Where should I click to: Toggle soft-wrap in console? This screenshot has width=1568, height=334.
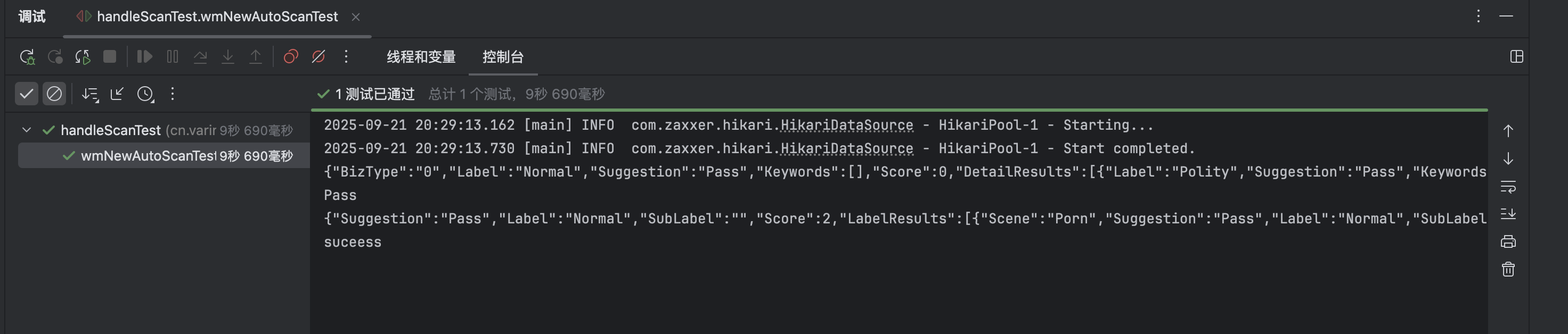tap(1508, 187)
